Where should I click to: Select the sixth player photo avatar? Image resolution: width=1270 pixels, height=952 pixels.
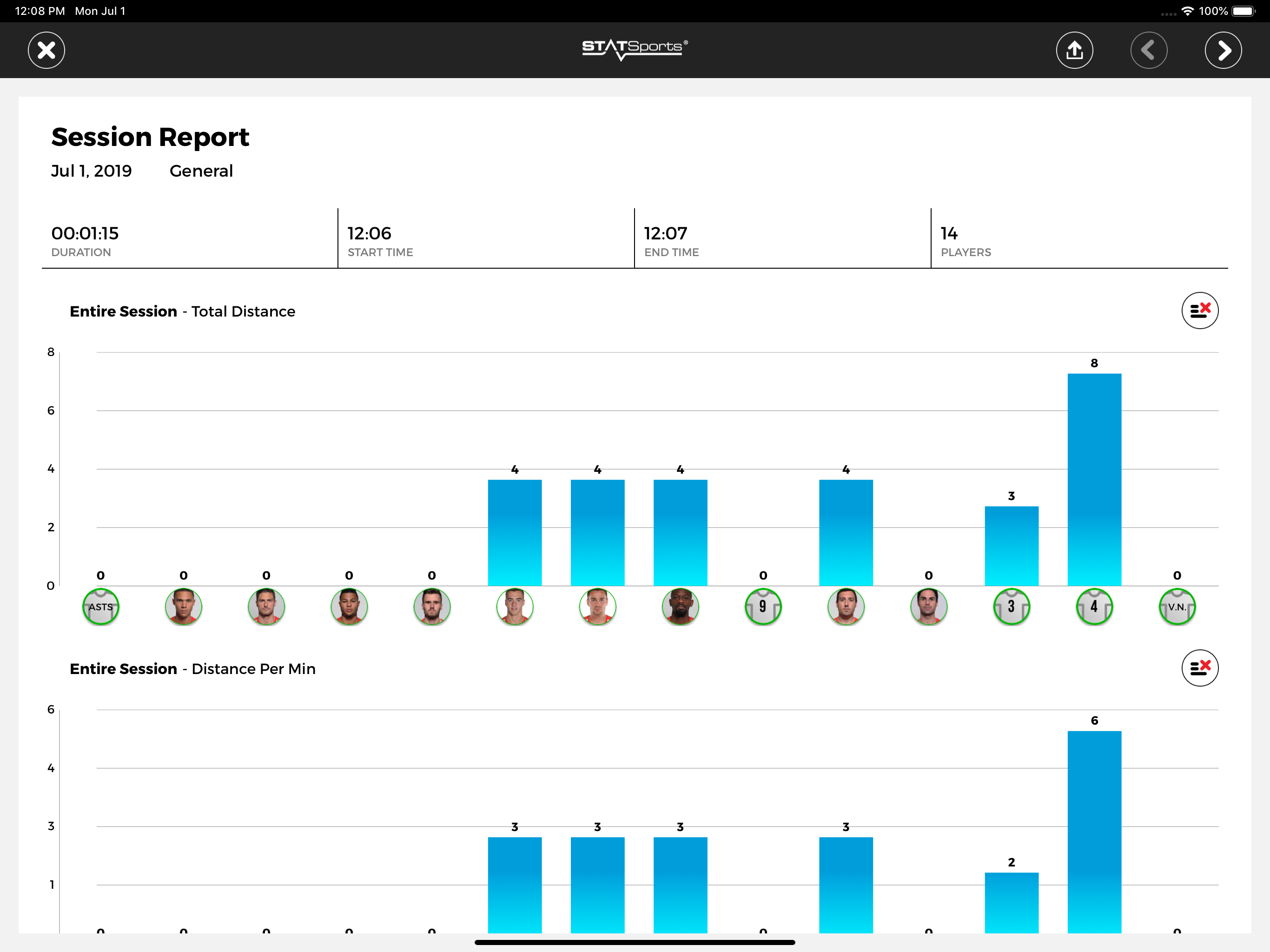pos(515,607)
